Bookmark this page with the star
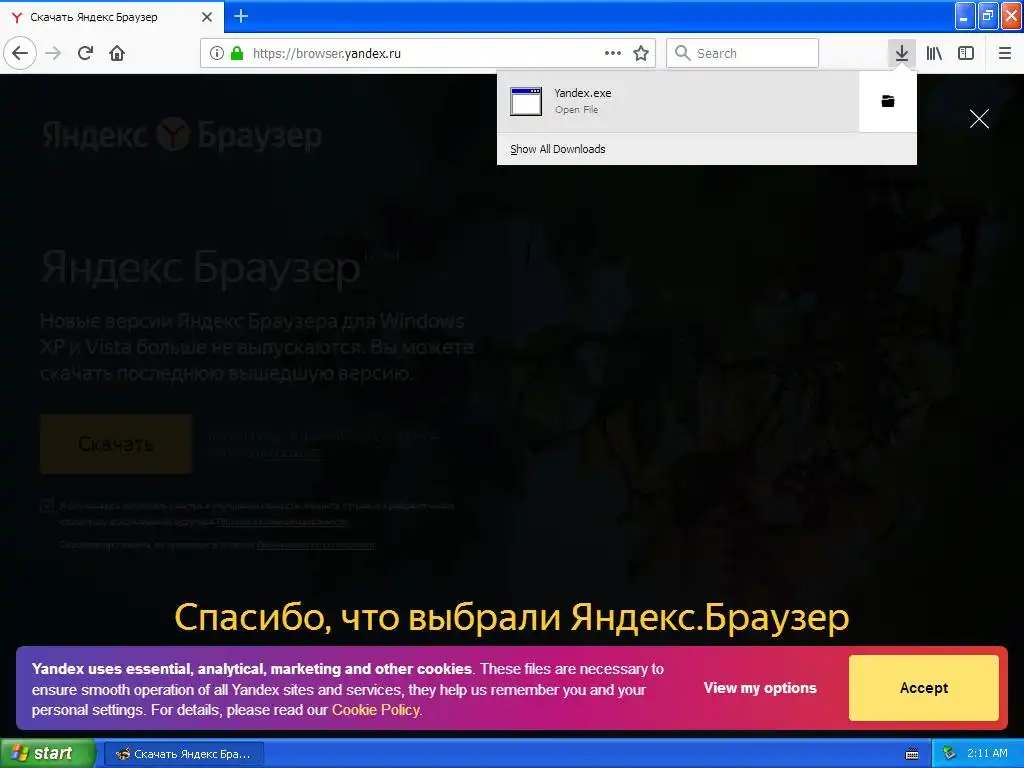The height and width of the screenshot is (768, 1024). tap(641, 53)
